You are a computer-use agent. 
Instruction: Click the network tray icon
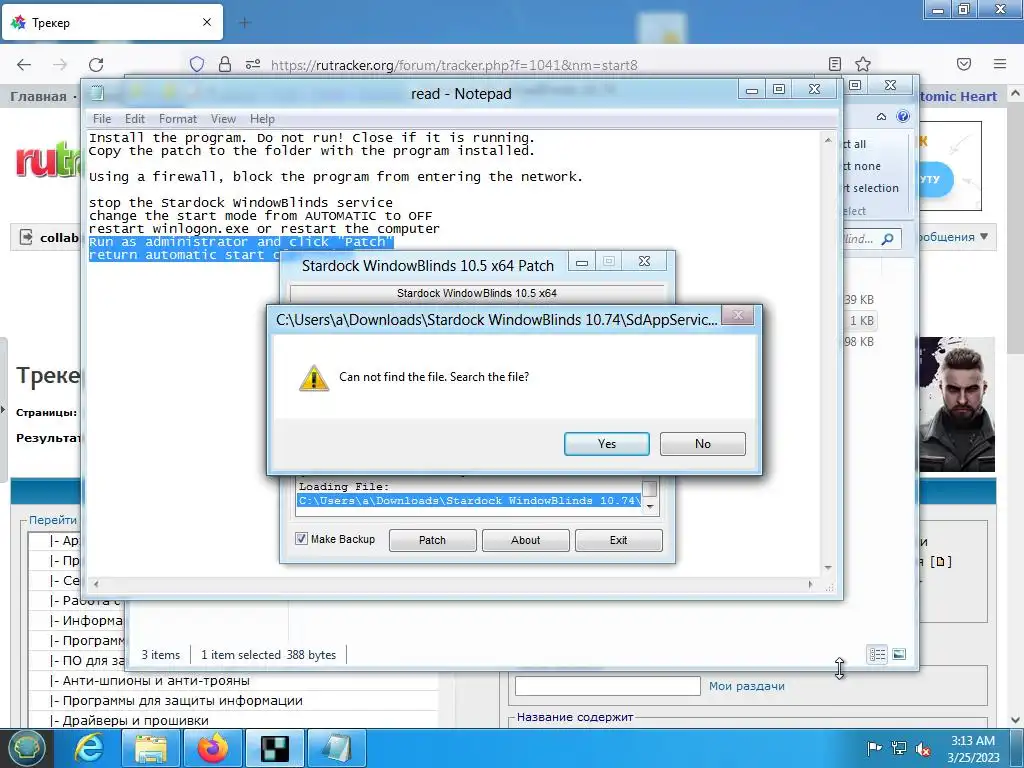pyautogui.click(x=899, y=748)
